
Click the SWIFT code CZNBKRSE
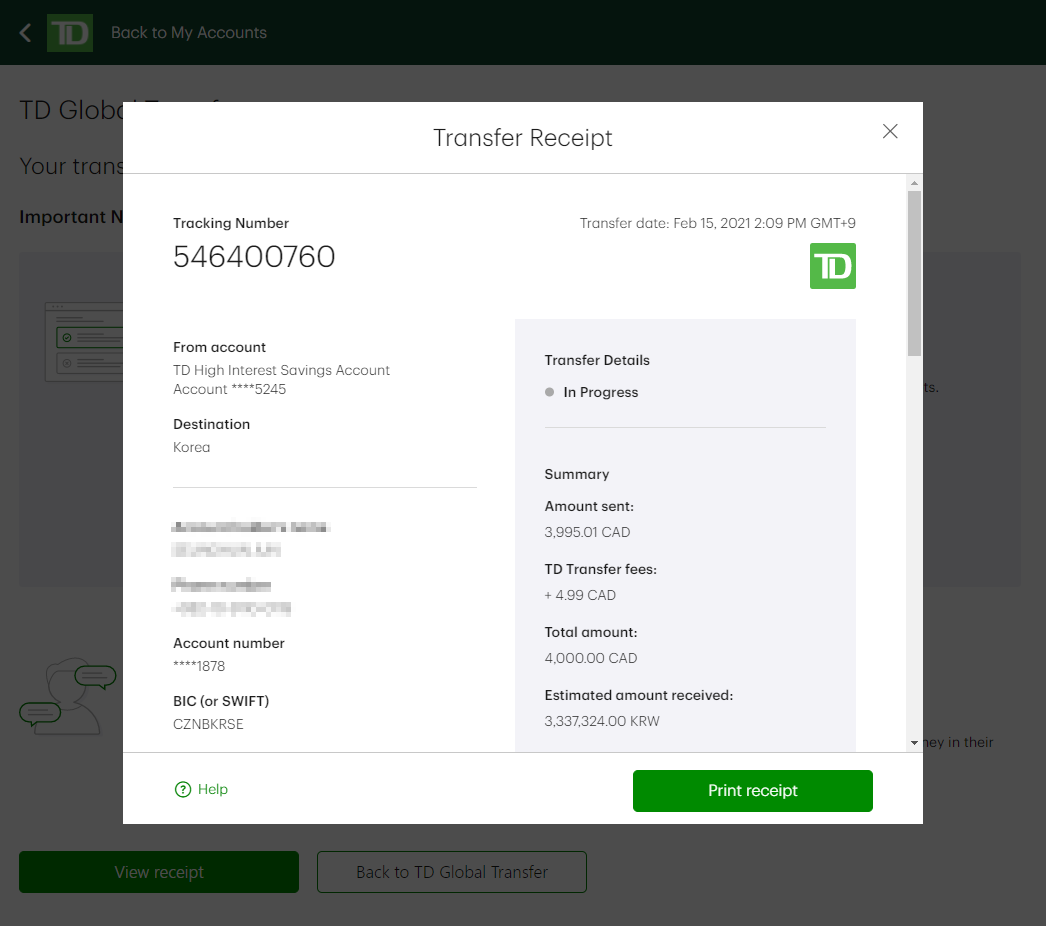click(208, 725)
